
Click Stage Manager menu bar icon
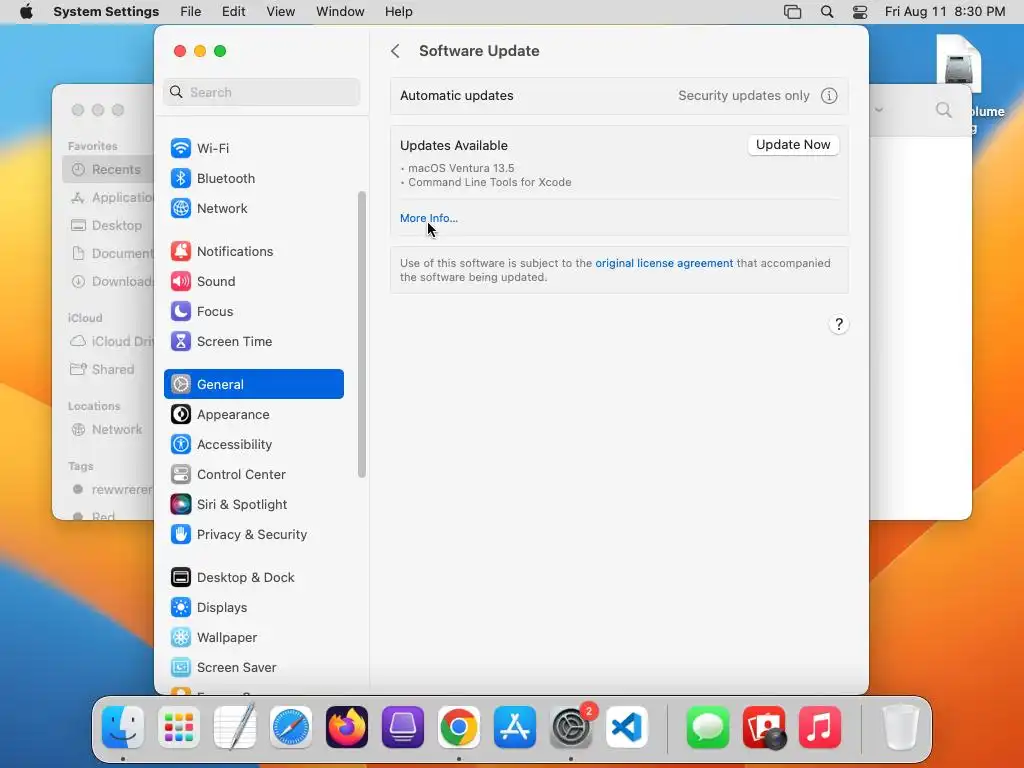pyautogui.click(x=792, y=12)
